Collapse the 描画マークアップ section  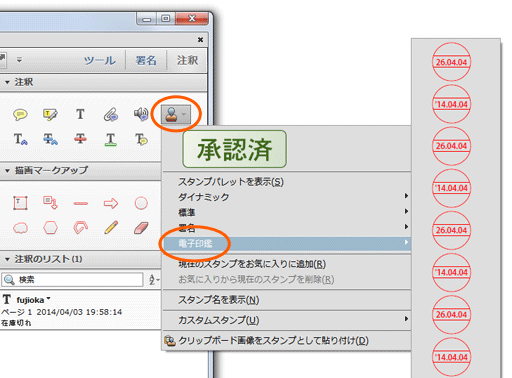coord(7,171)
